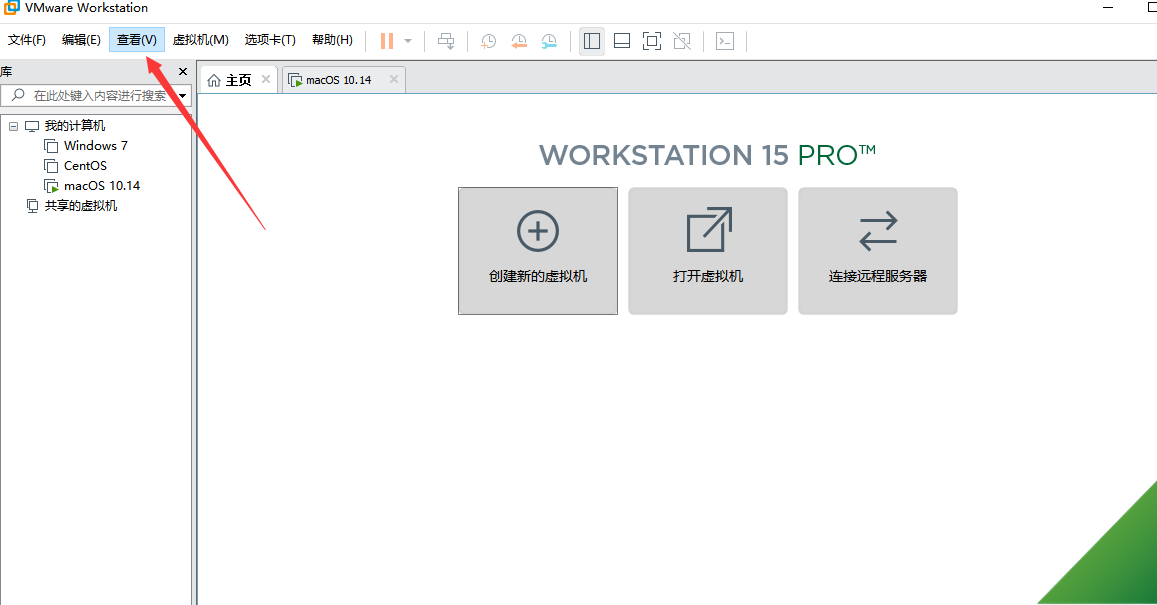Screen dimensions: 1157x605
Task: Click the home icon on the 主页 tab
Action: [x=214, y=80]
